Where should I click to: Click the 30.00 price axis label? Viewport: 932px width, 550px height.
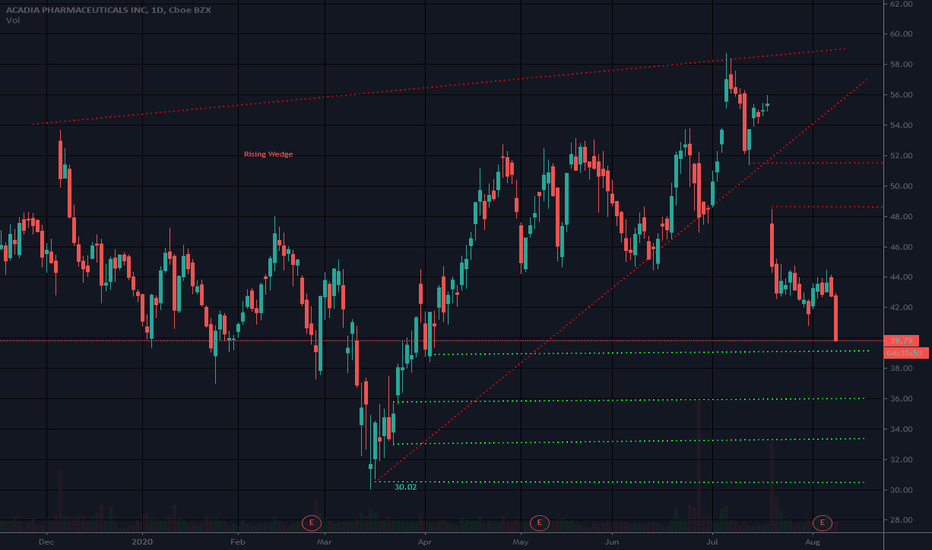point(901,490)
